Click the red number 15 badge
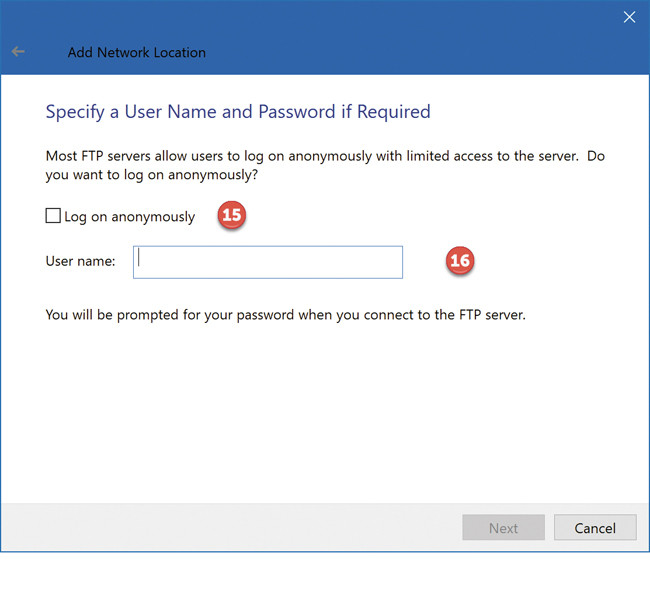 tap(232, 215)
